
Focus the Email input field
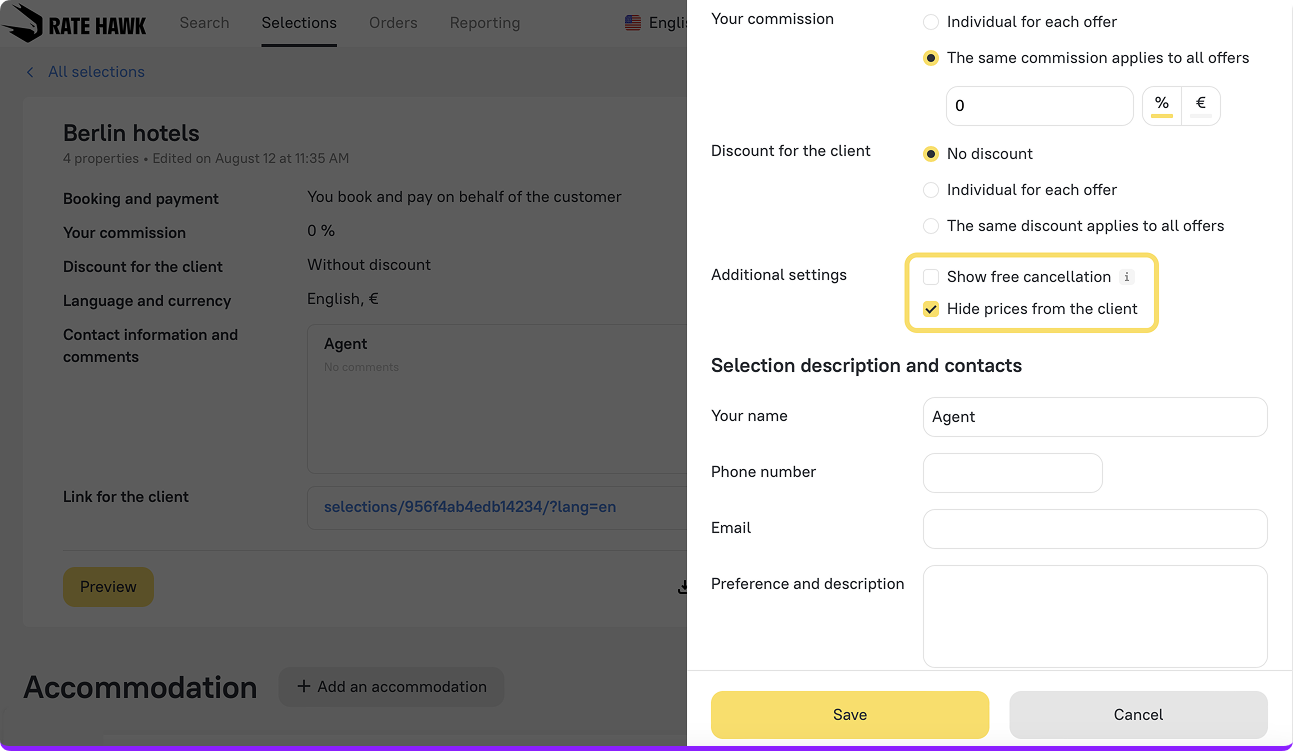(x=1095, y=528)
